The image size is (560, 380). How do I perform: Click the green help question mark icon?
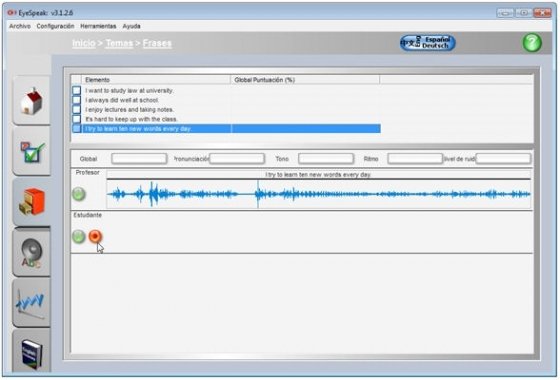point(532,43)
